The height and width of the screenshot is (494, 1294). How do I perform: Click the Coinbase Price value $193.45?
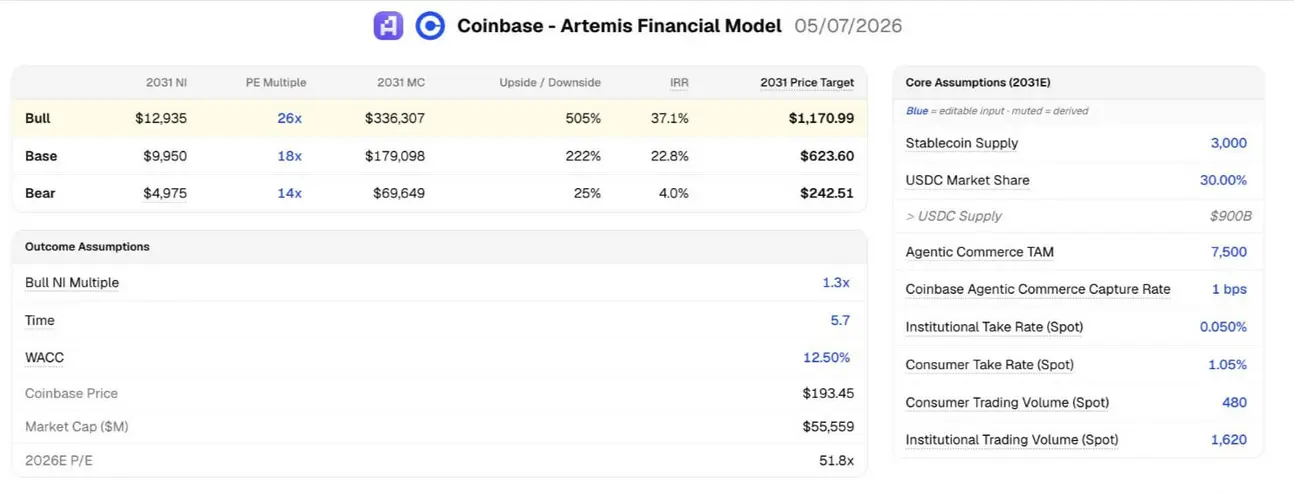point(828,393)
